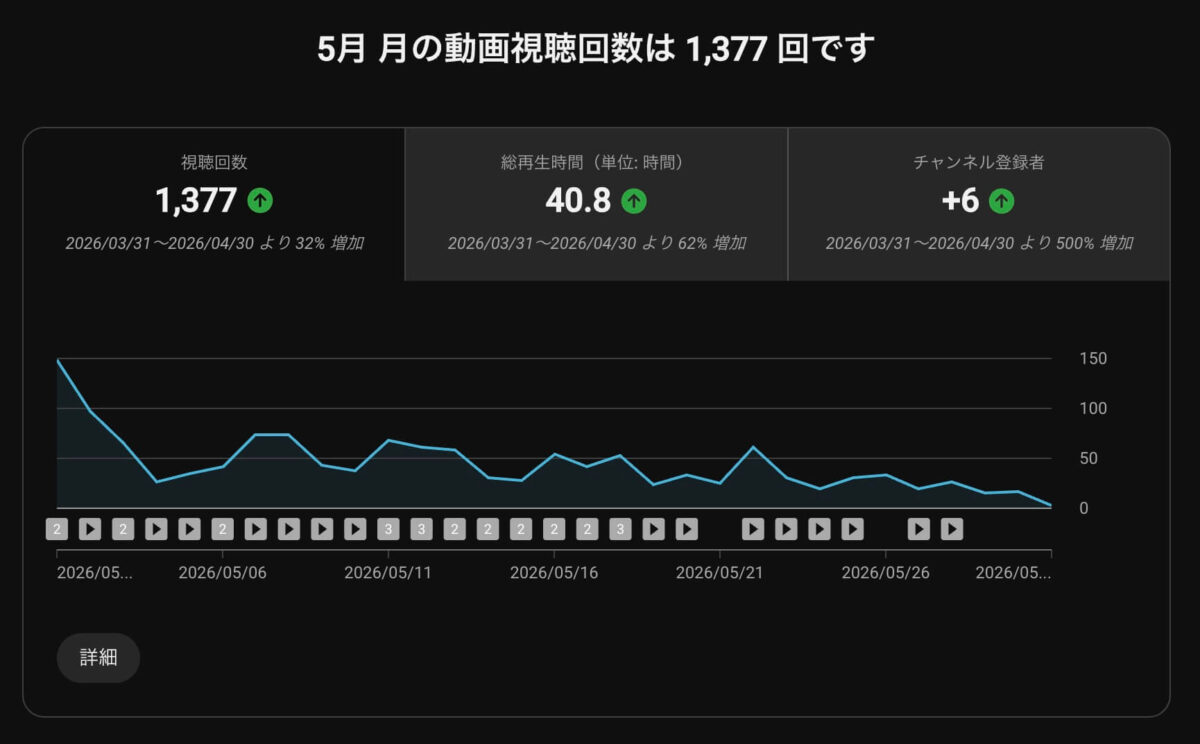Open the 2-video marker for May 1
1200x744 pixels.
tap(57, 529)
